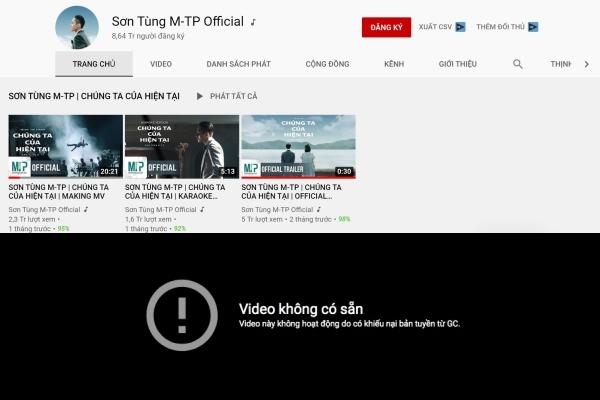
Task: Click the XUẤT CSV export icon
Action: 460,27
